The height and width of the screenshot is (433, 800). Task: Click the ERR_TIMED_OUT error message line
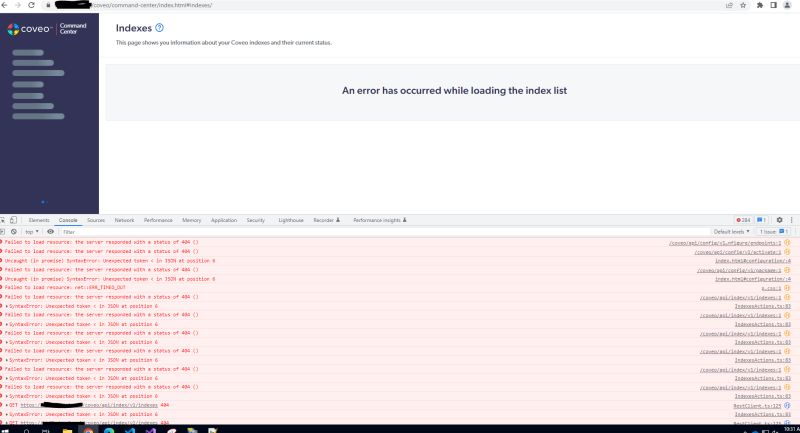tap(65, 288)
